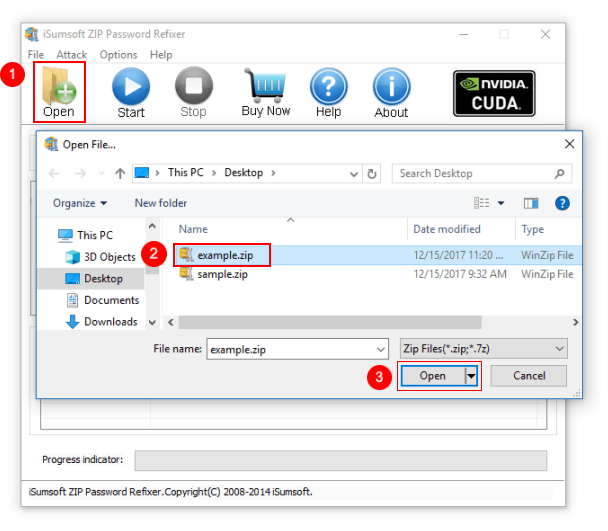Expand the recent locations dropdown arrow
Image resolution: width=608 pixels, height=531 pixels.
point(102,173)
